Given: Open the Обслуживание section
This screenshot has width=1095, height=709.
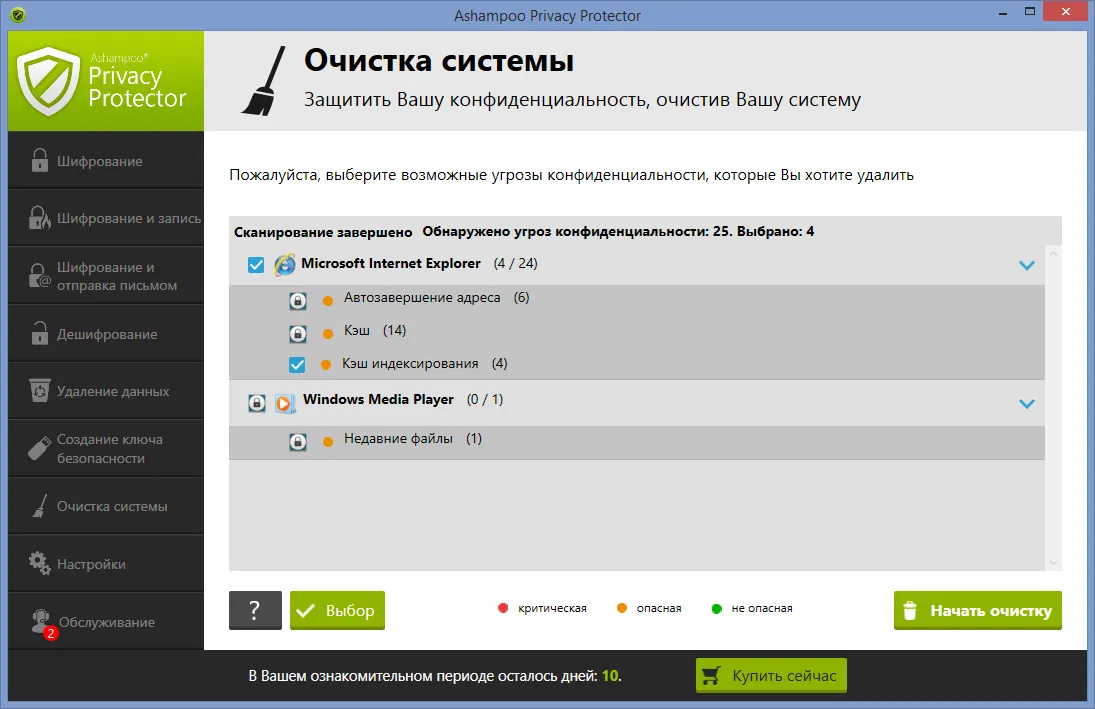Looking at the screenshot, I should tap(106, 621).
